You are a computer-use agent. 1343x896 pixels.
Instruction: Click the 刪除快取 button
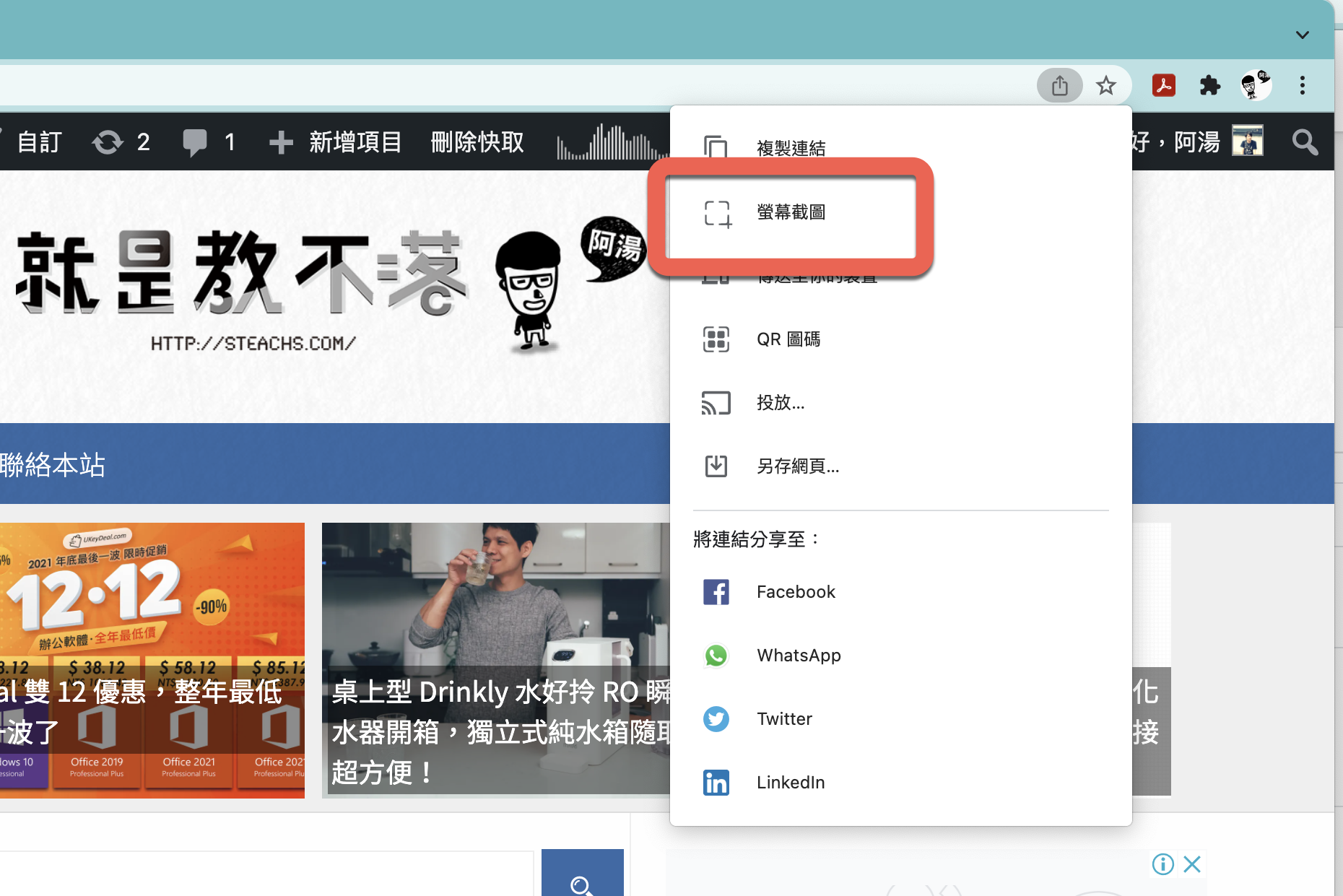[x=477, y=142]
